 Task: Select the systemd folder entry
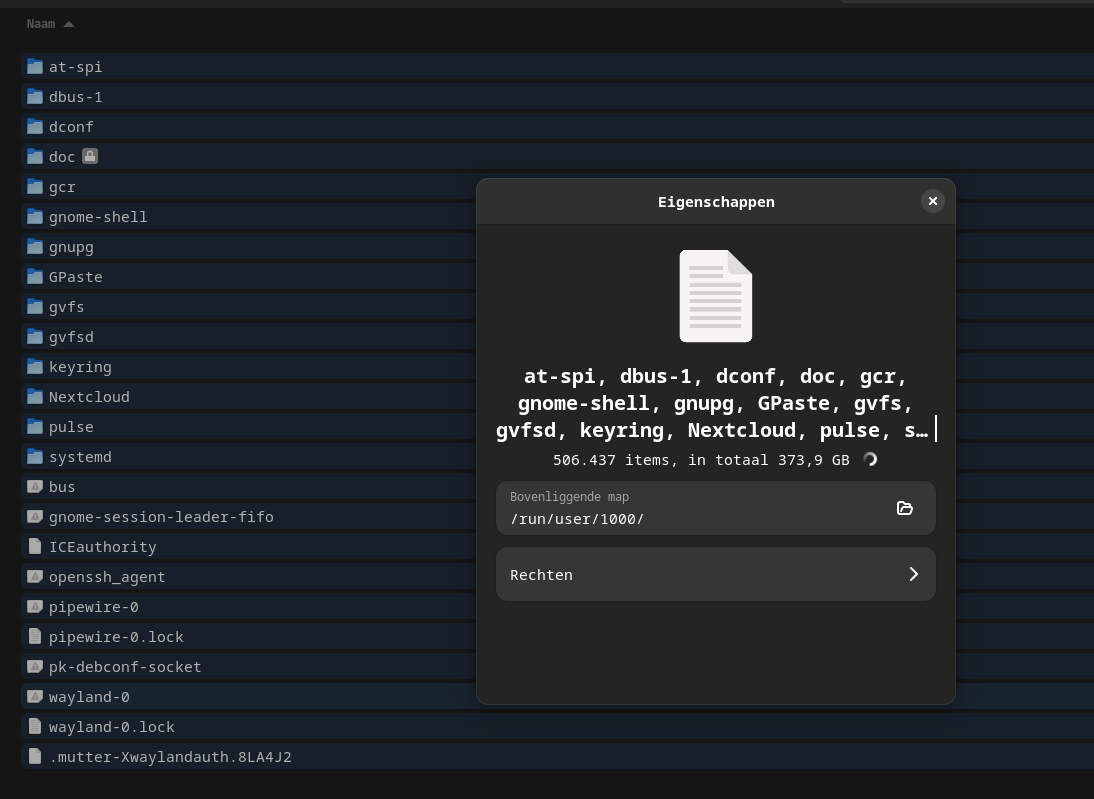[x=80, y=456]
